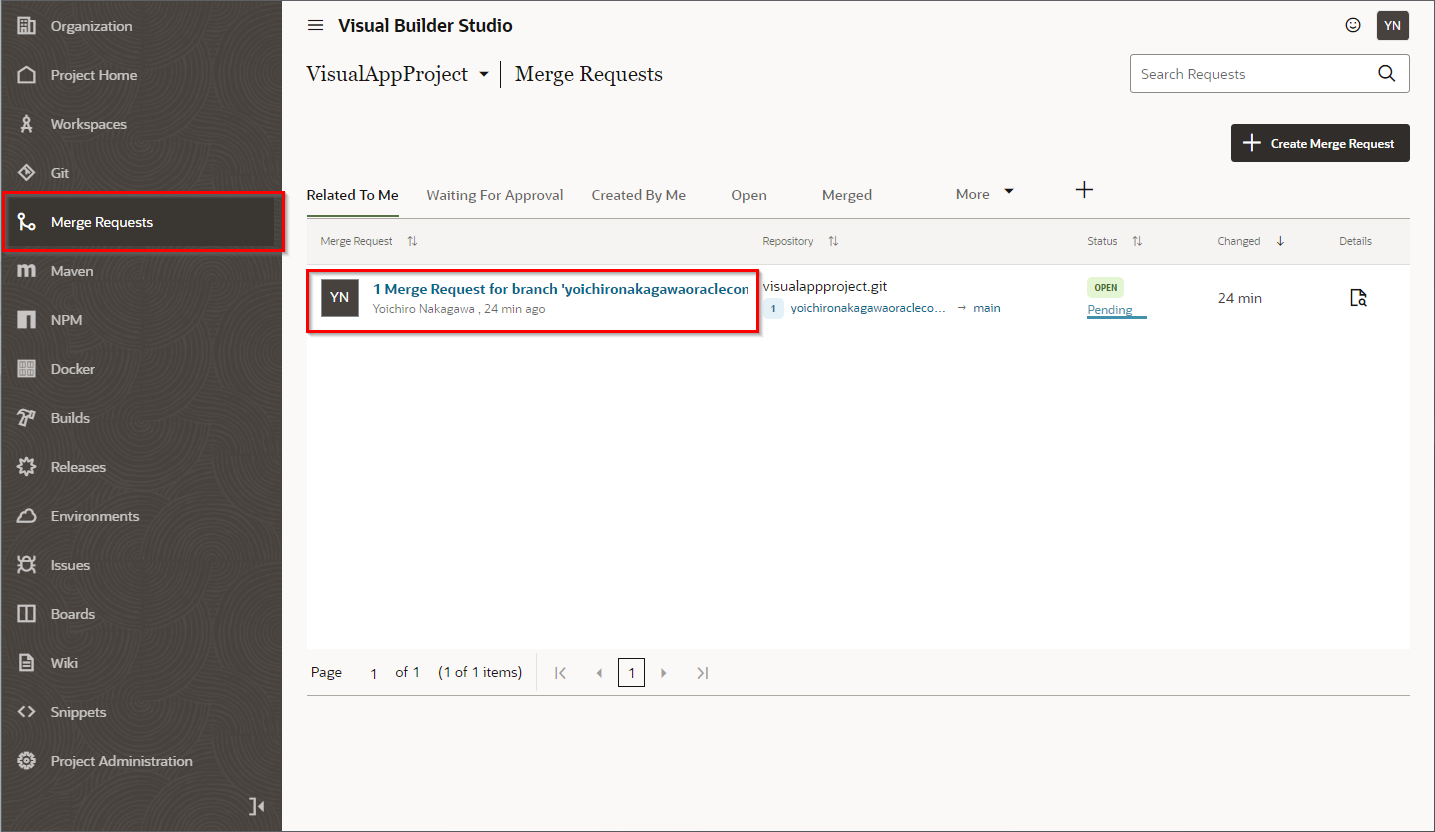Viewport: 1435px width, 832px height.
Task: Click the Search Requests input field
Action: tap(1250, 74)
